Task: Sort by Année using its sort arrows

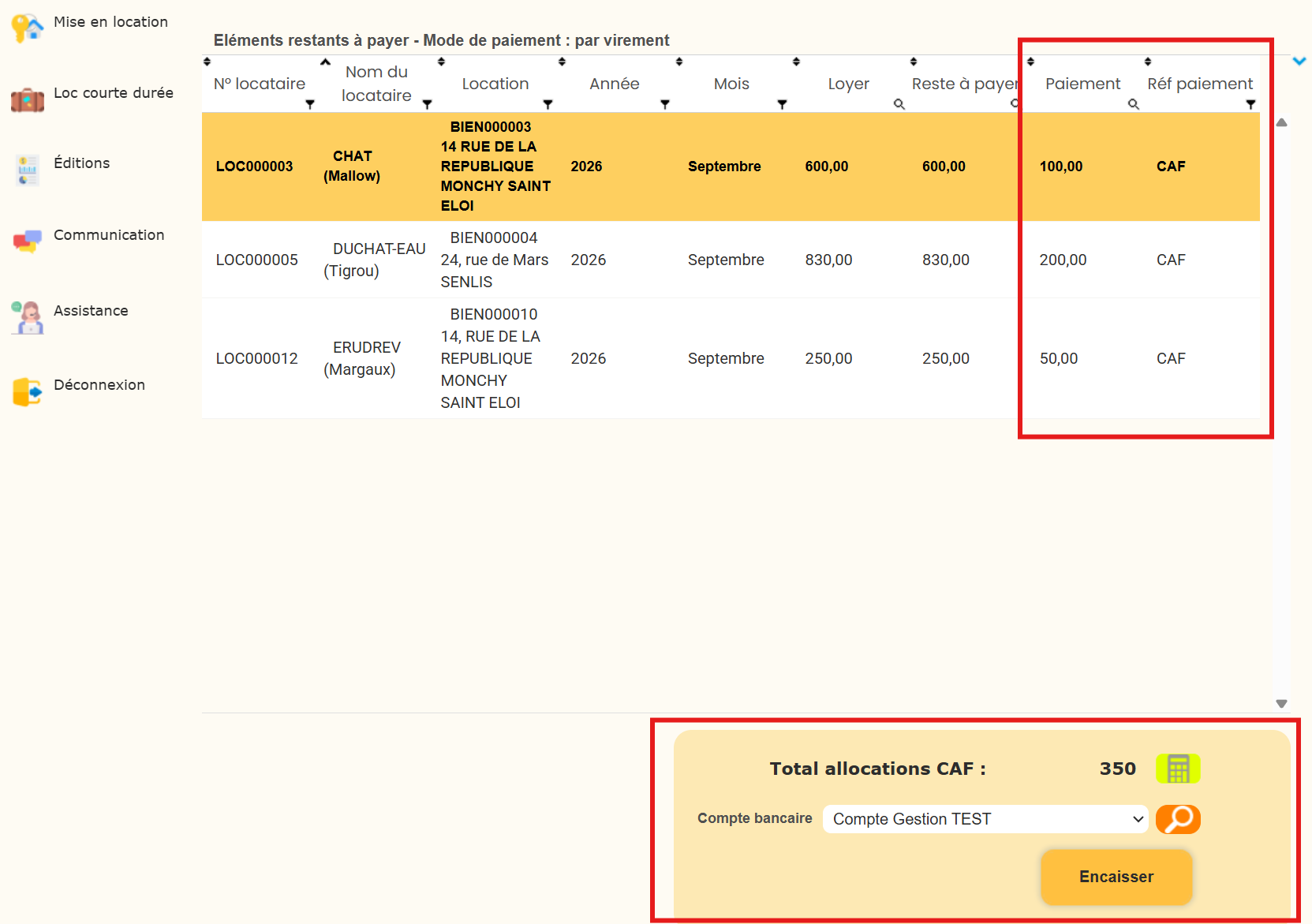Action: pos(562,62)
